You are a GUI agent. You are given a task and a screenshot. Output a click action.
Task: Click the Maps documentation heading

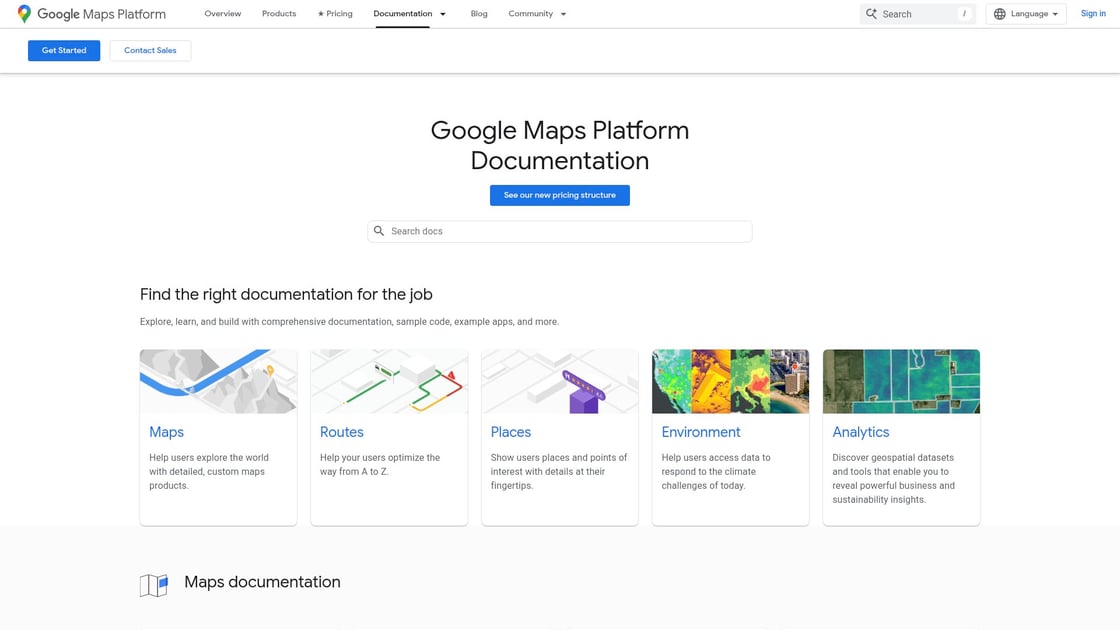[x=262, y=582]
